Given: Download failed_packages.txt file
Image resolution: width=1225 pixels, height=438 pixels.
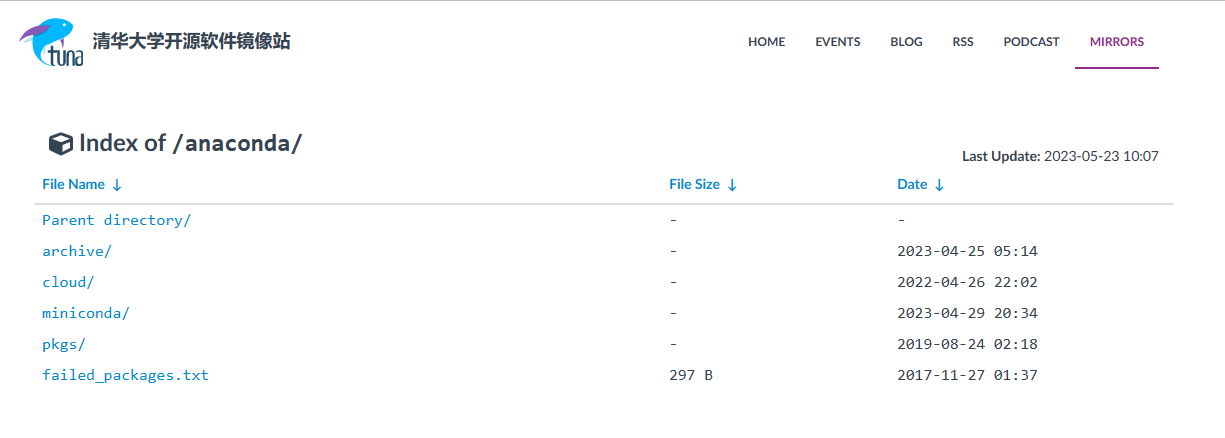Looking at the screenshot, I should click(125, 375).
